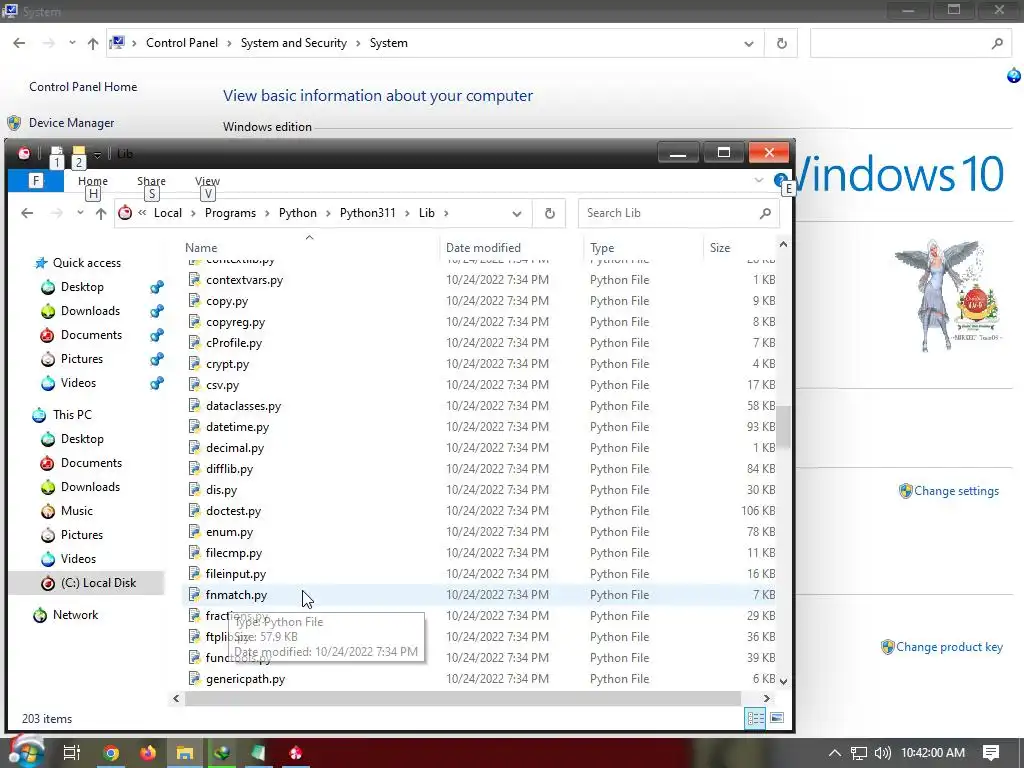Select This PC in navigation pane
Screen dimensions: 1024x768
tap(72, 415)
